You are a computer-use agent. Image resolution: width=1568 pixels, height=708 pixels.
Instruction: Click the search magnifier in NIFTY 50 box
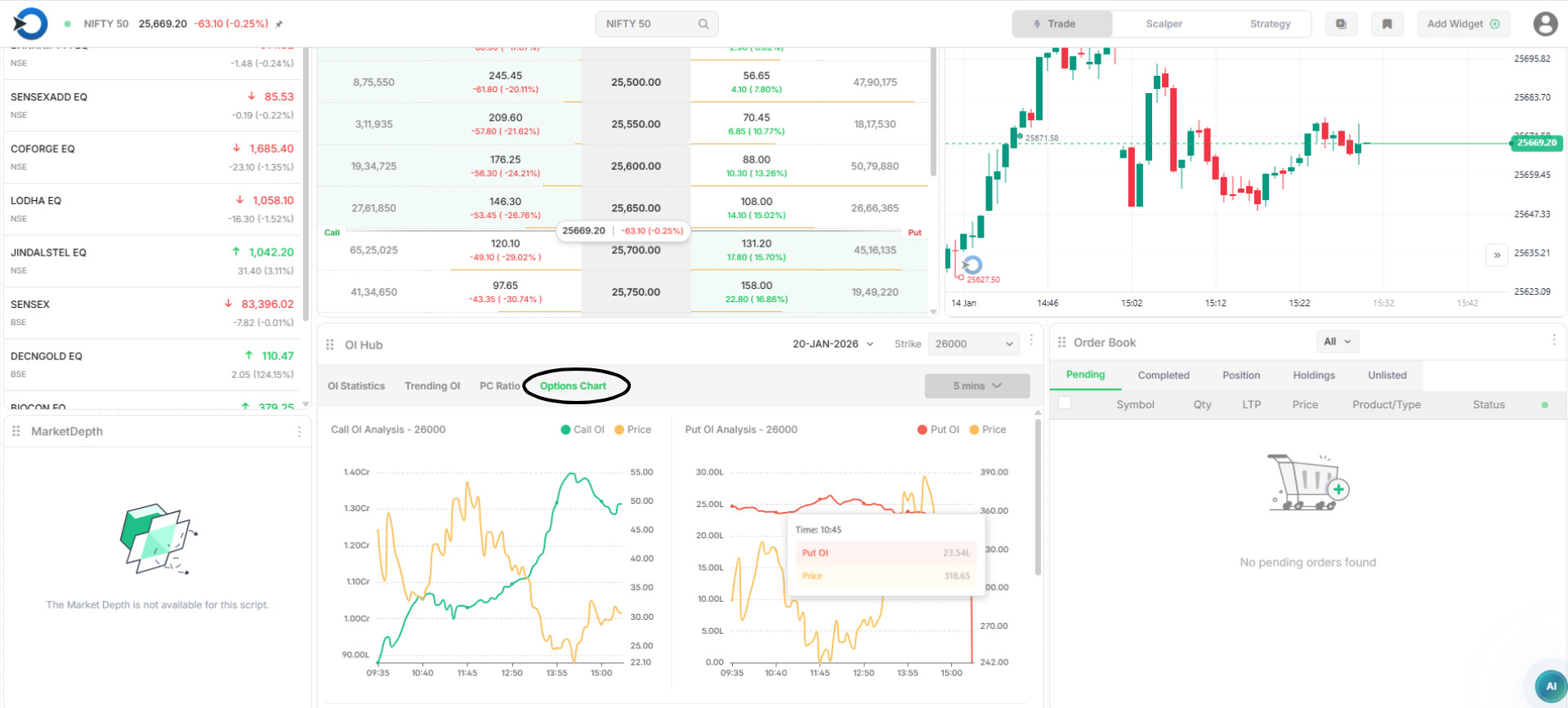tap(703, 24)
